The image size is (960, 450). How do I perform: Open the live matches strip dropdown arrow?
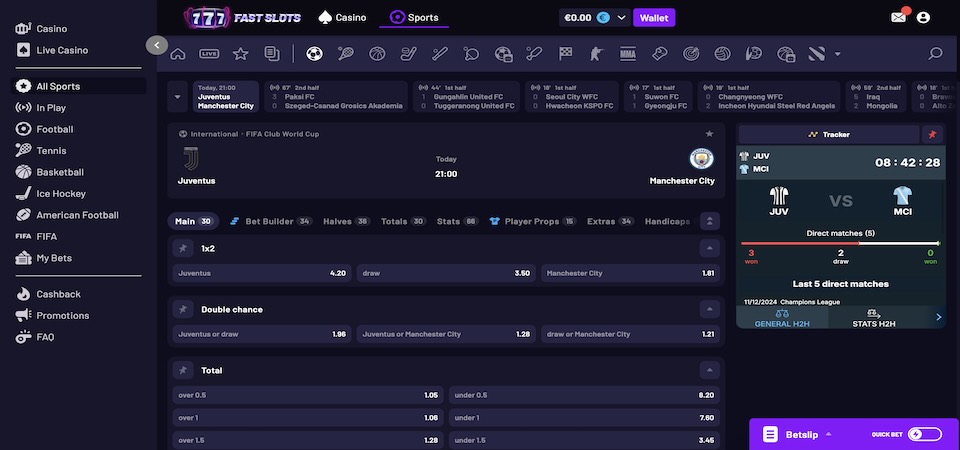coord(178,97)
